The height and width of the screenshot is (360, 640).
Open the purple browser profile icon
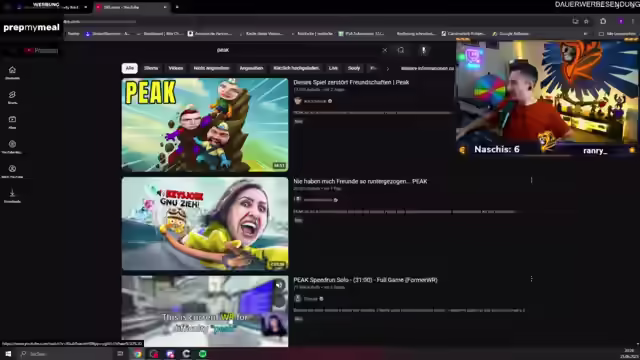pos(621,21)
